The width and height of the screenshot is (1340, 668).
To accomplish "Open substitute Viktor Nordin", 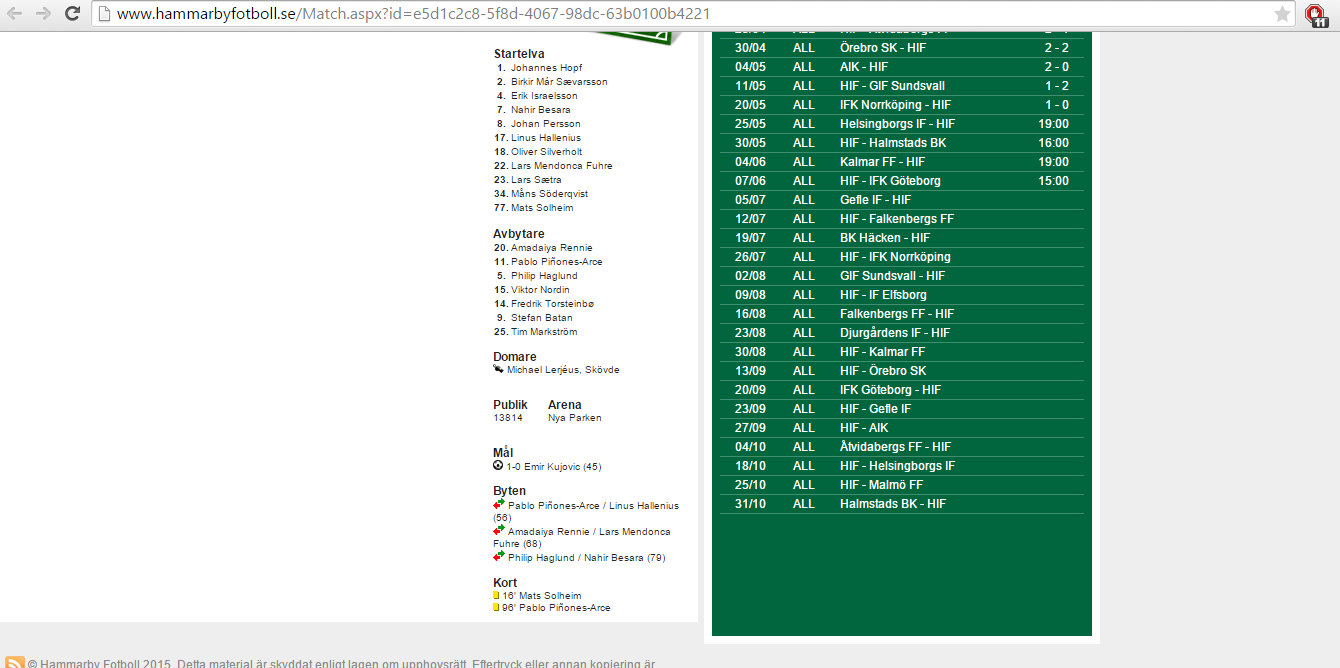I will click(x=540, y=290).
